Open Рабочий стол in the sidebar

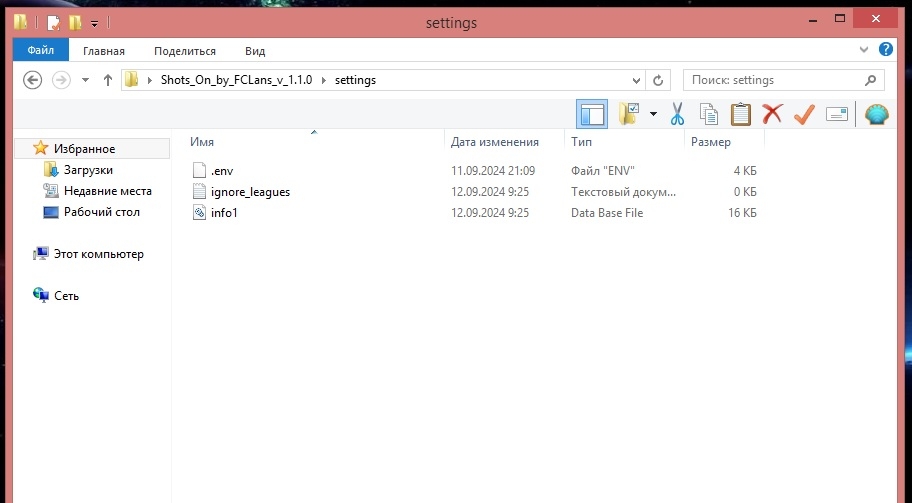(101, 212)
